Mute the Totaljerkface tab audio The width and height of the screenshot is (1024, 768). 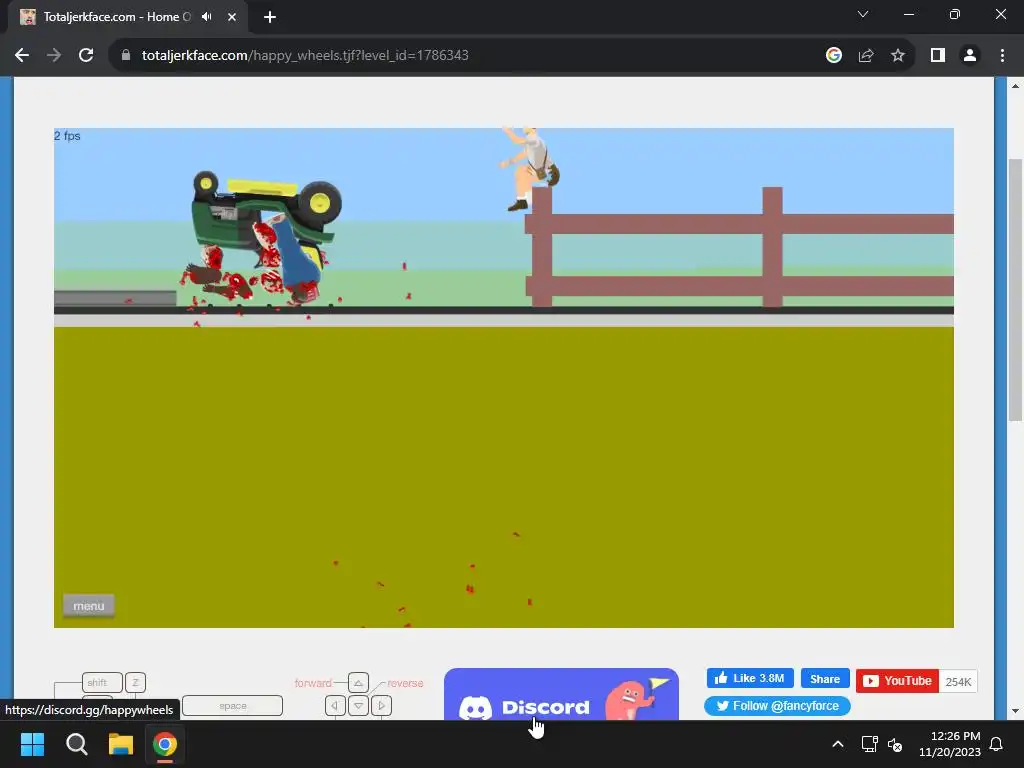(207, 17)
